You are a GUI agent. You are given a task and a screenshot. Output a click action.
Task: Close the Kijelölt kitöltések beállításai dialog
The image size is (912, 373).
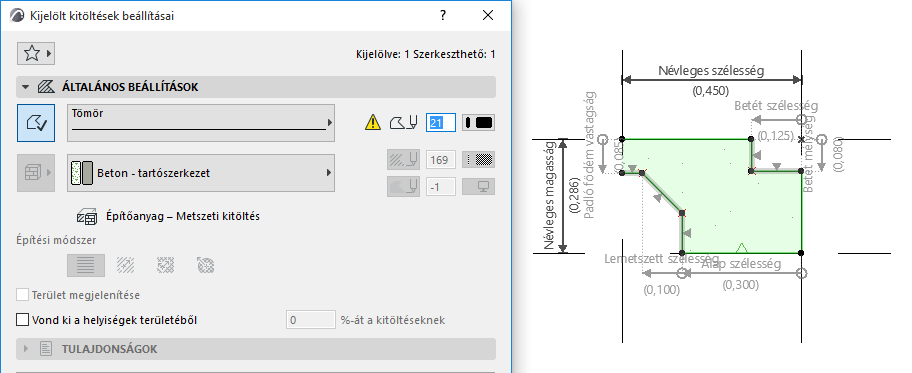pyautogui.click(x=488, y=16)
